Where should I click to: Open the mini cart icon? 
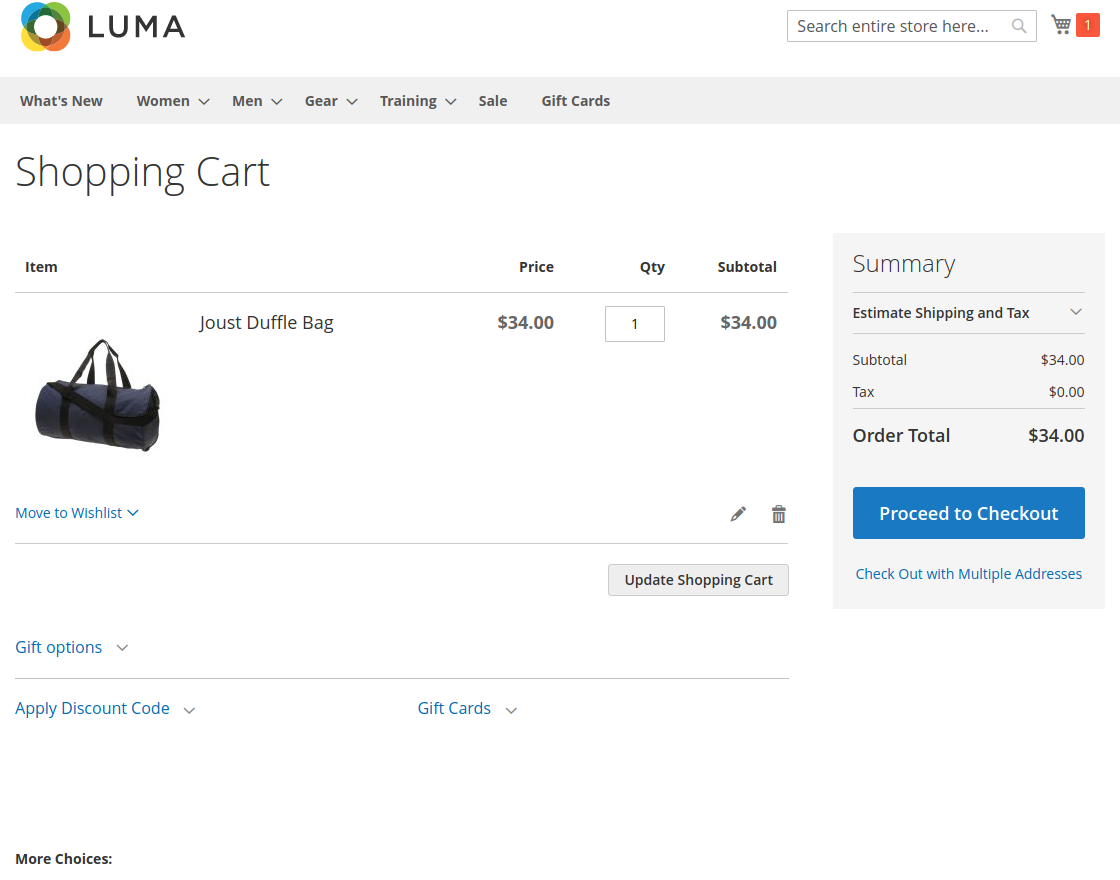1060,24
